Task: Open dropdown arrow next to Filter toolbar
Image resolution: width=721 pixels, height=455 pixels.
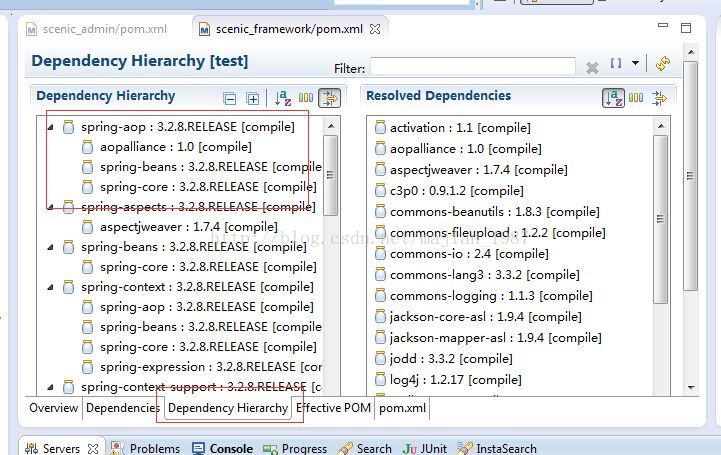Action: click(635, 63)
